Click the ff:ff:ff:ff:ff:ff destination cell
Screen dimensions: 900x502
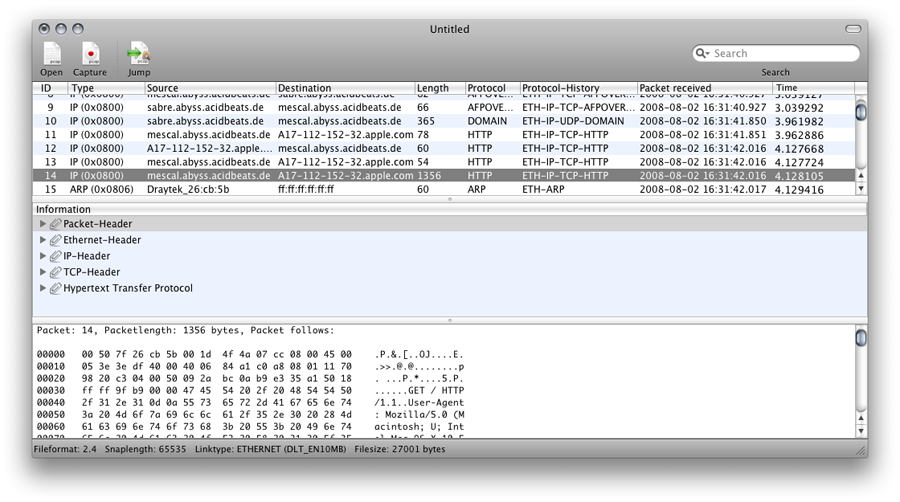(306, 189)
